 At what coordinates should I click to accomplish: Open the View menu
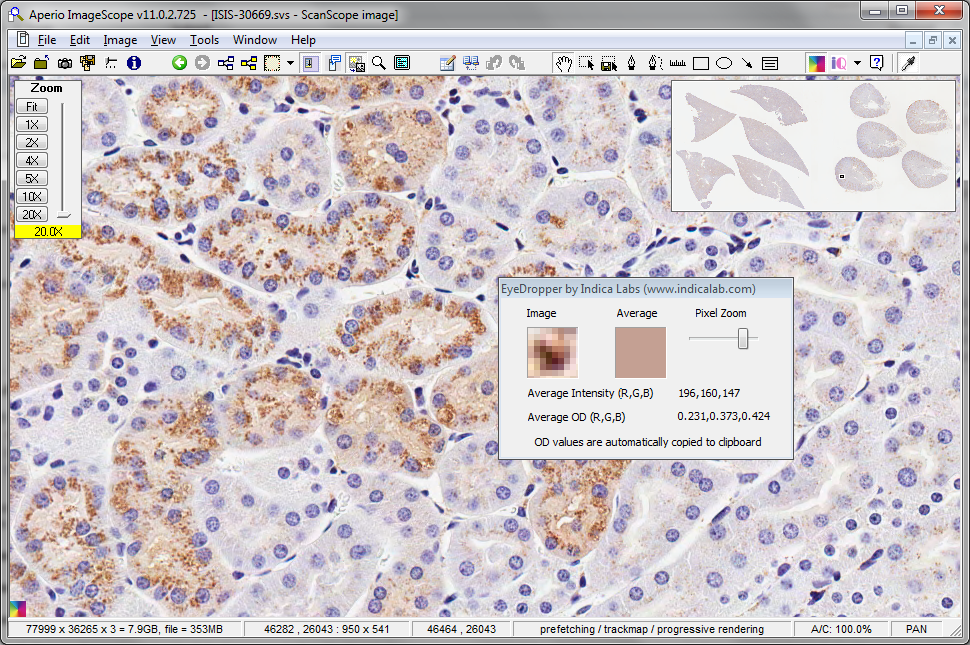click(163, 40)
